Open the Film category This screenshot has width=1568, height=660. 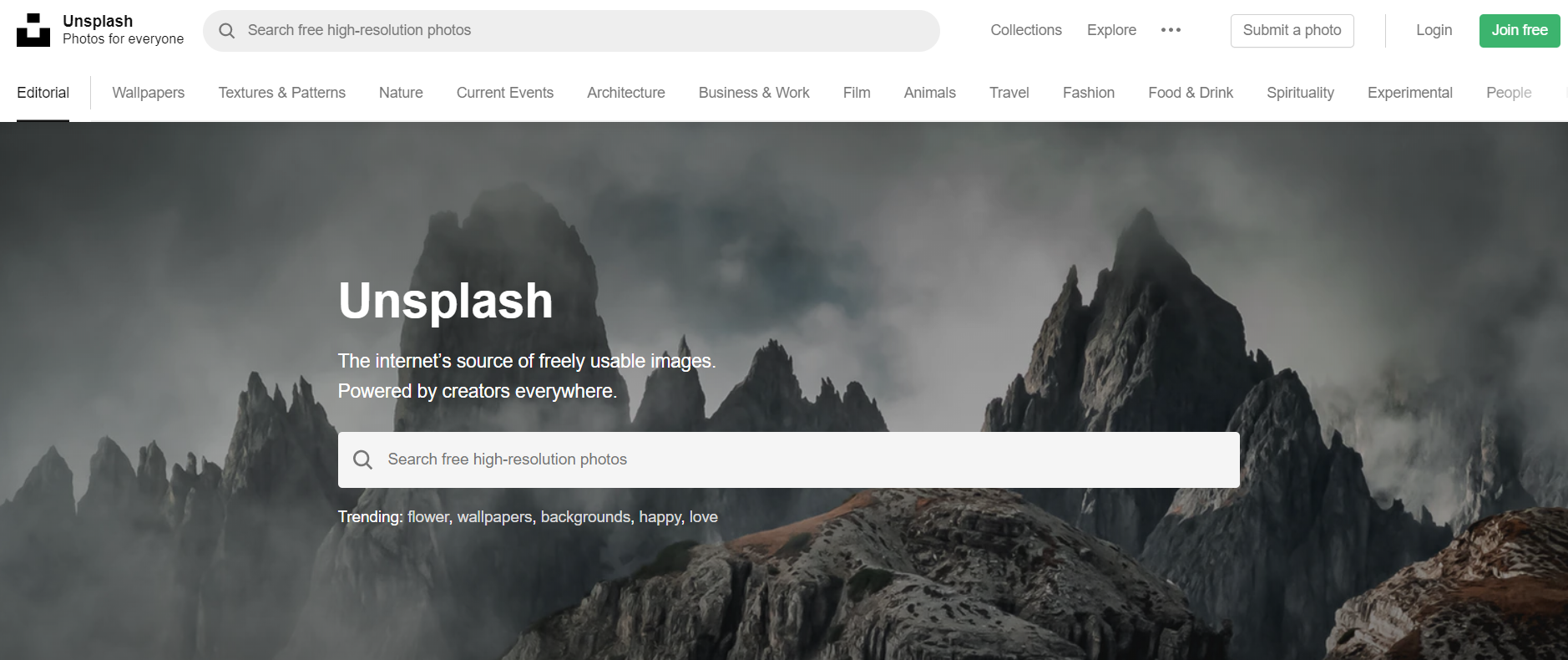(857, 93)
